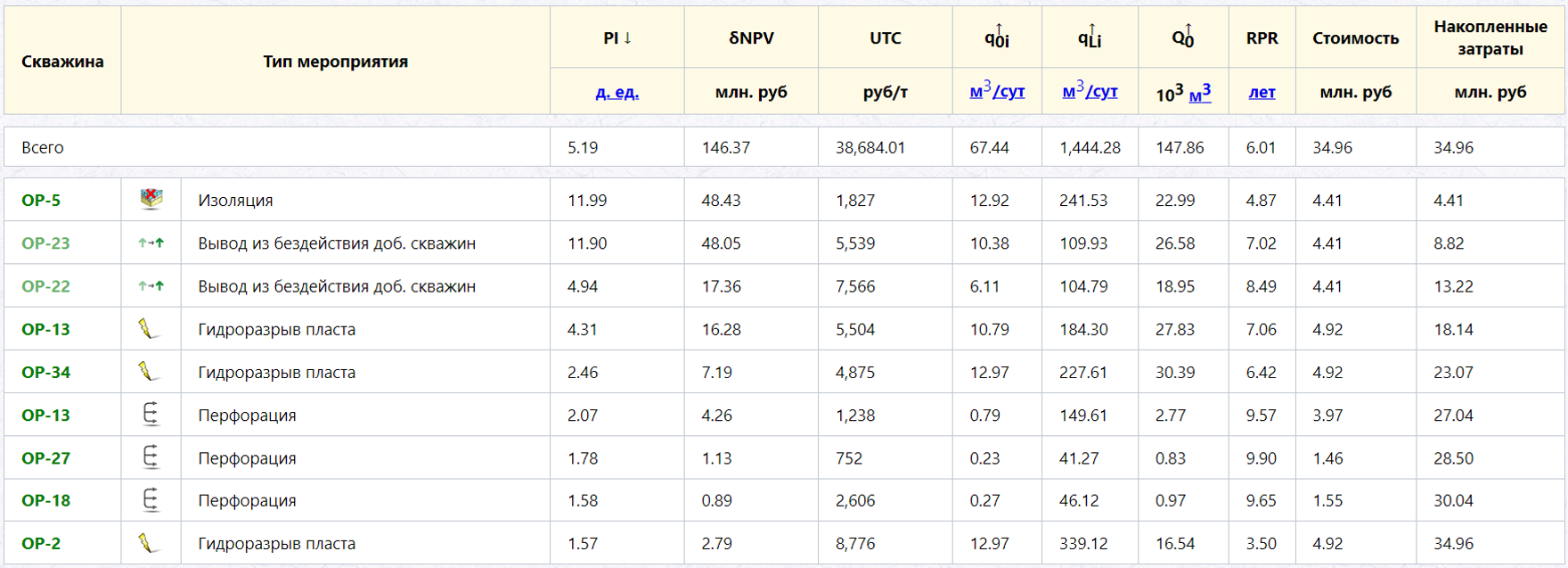This screenshot has width=1568, height=568.
Task: Open well OP-27 link
Action: (45, 458)
